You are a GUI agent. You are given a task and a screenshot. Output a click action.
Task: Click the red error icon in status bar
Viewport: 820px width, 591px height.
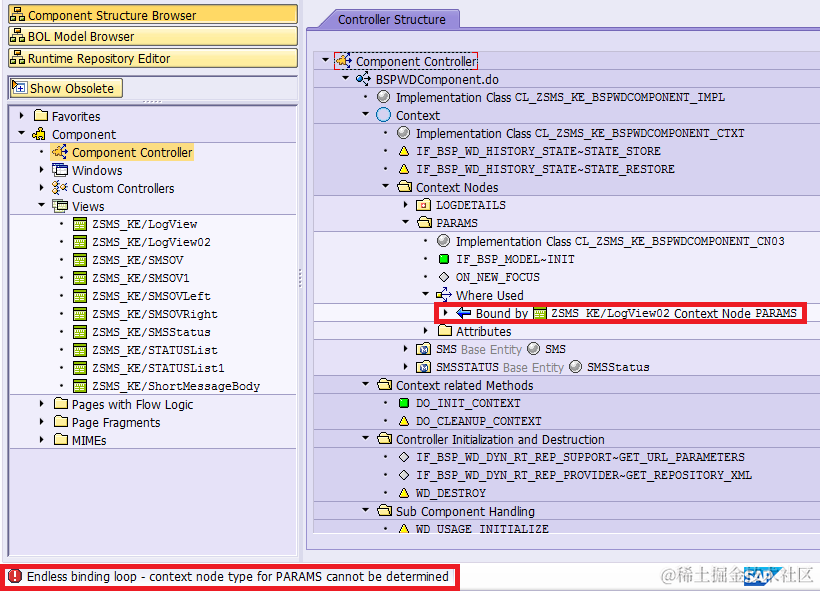[x=15, y=576]
